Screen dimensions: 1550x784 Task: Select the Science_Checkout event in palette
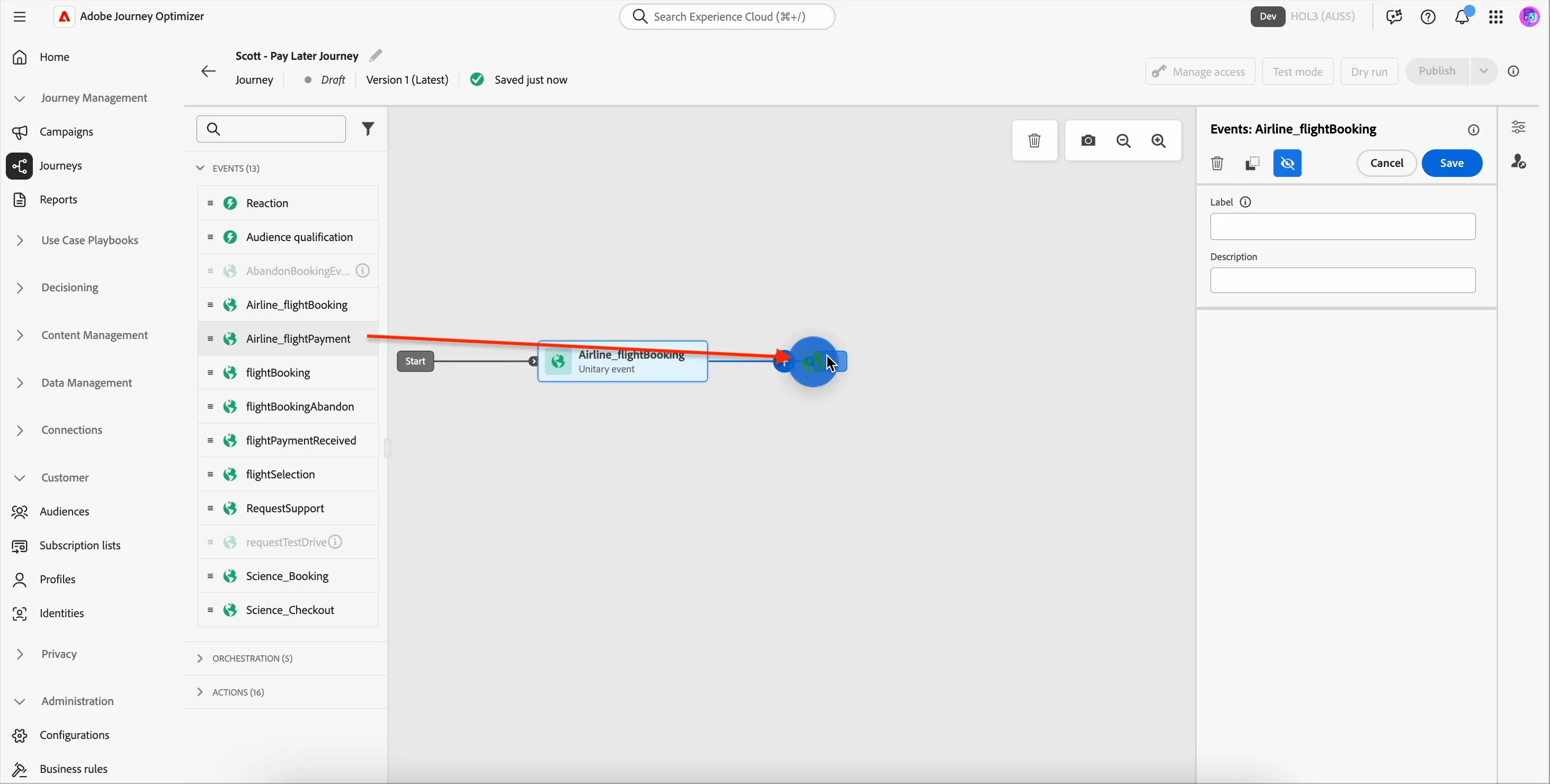pos(288,610)
